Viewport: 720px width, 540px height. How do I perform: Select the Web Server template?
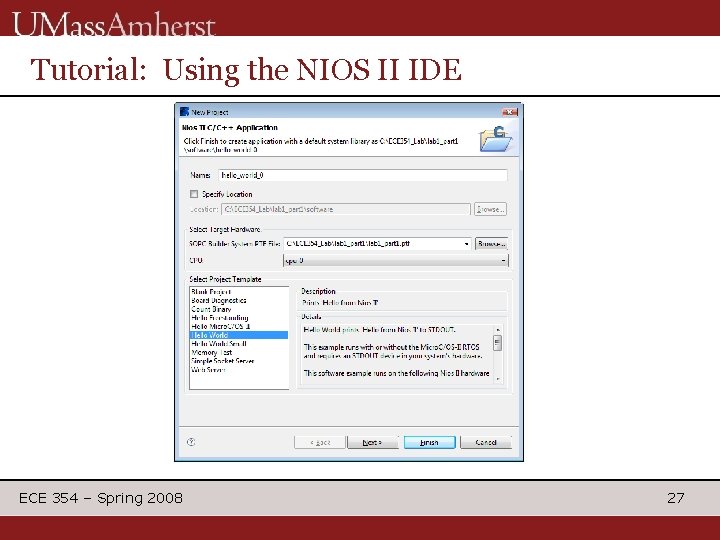pos(239,370)
